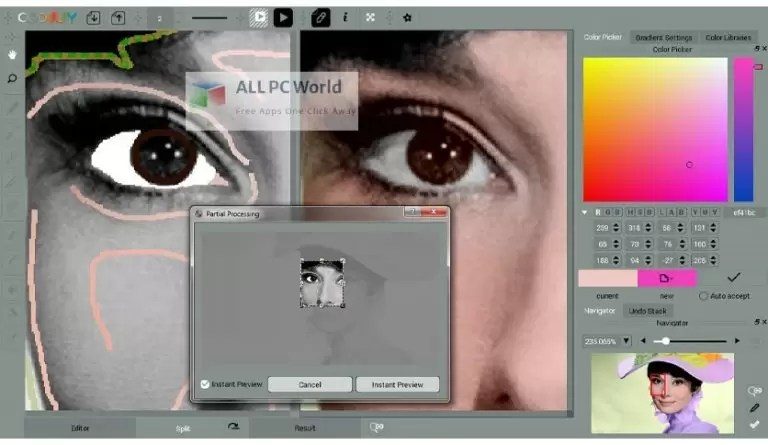
Task: Click the Color Picker panel float icon
Action: 757,48
